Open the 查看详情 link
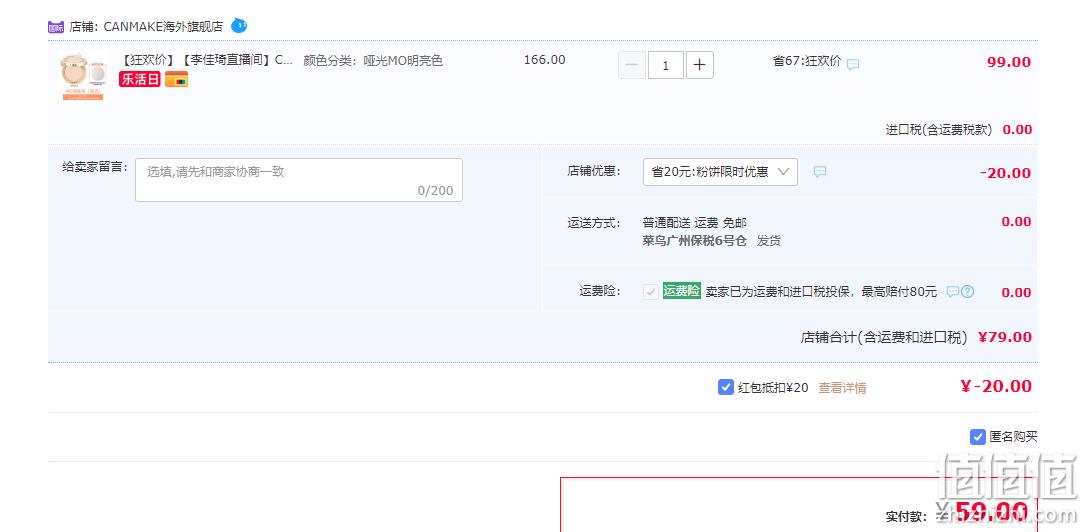The height and width of the screenshot is (532, 1086). coord(842,388)
